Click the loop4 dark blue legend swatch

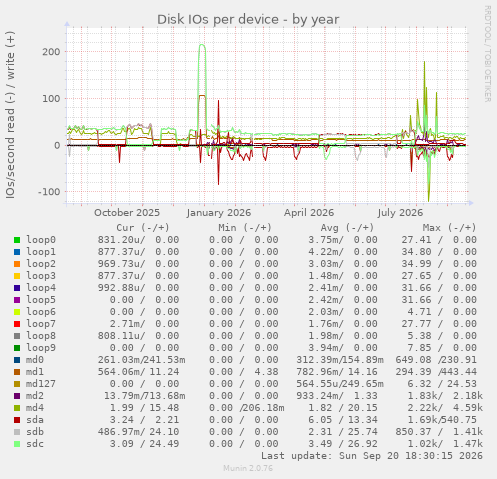(17, 288)
